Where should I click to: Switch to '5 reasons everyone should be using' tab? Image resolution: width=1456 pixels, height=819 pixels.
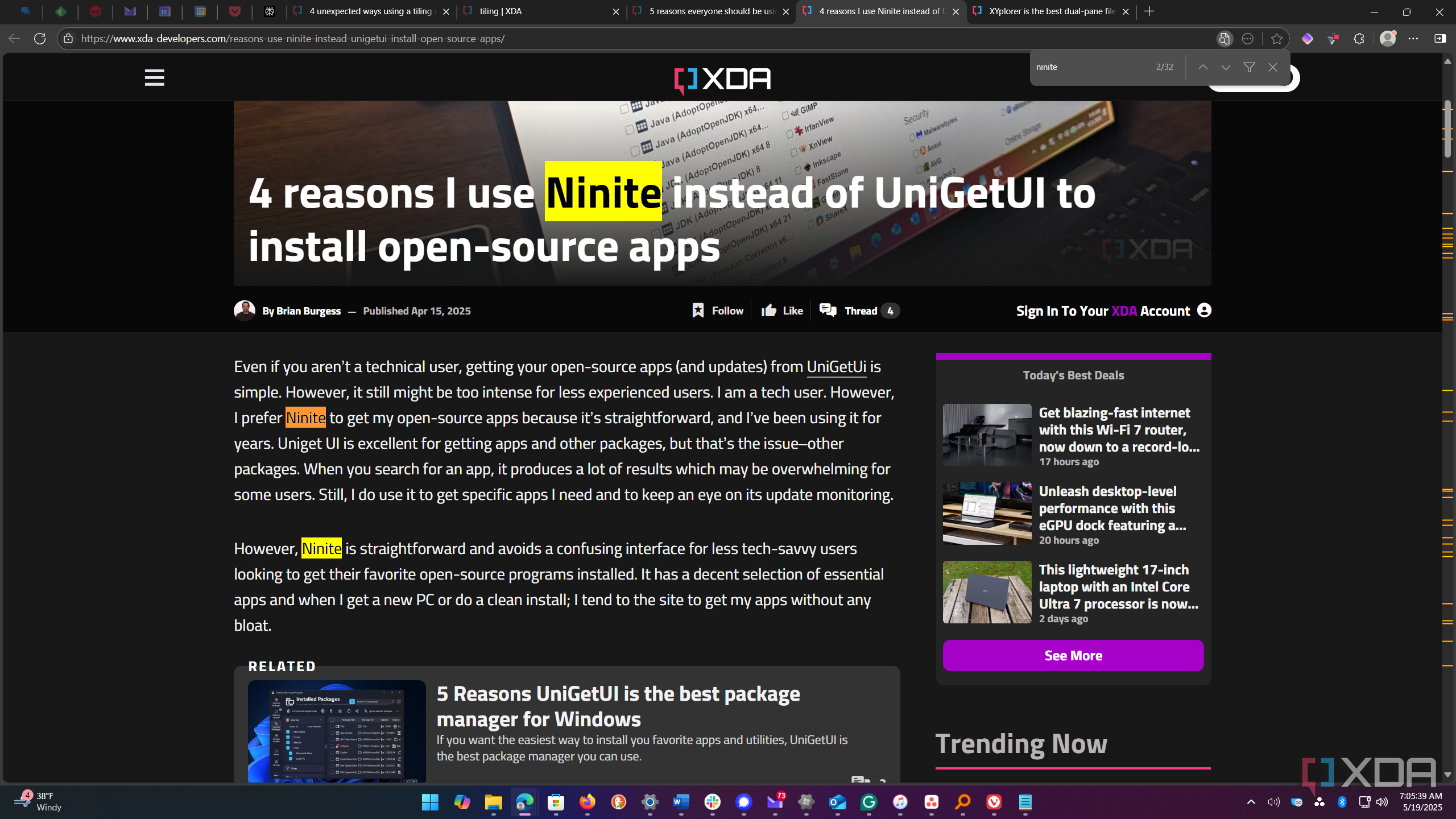point(712,11)
